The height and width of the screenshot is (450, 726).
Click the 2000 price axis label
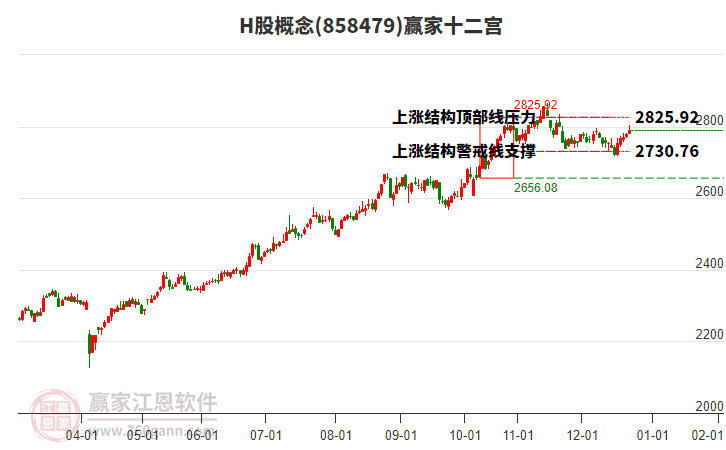[709, 406]
